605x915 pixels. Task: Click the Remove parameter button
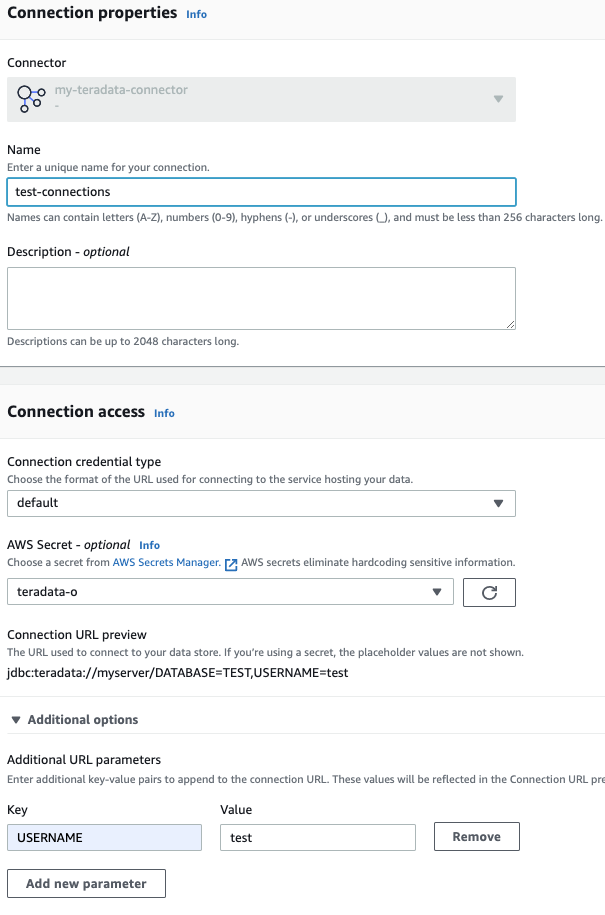click(x=476, y=837)
